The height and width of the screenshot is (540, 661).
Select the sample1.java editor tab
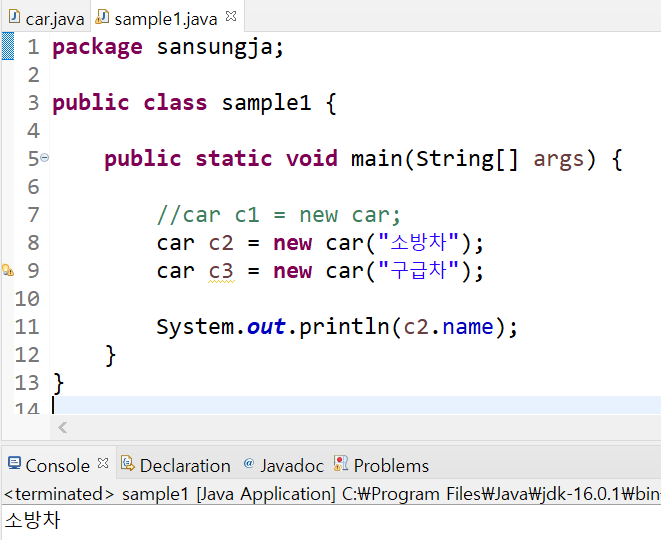(x=165, y=19)
